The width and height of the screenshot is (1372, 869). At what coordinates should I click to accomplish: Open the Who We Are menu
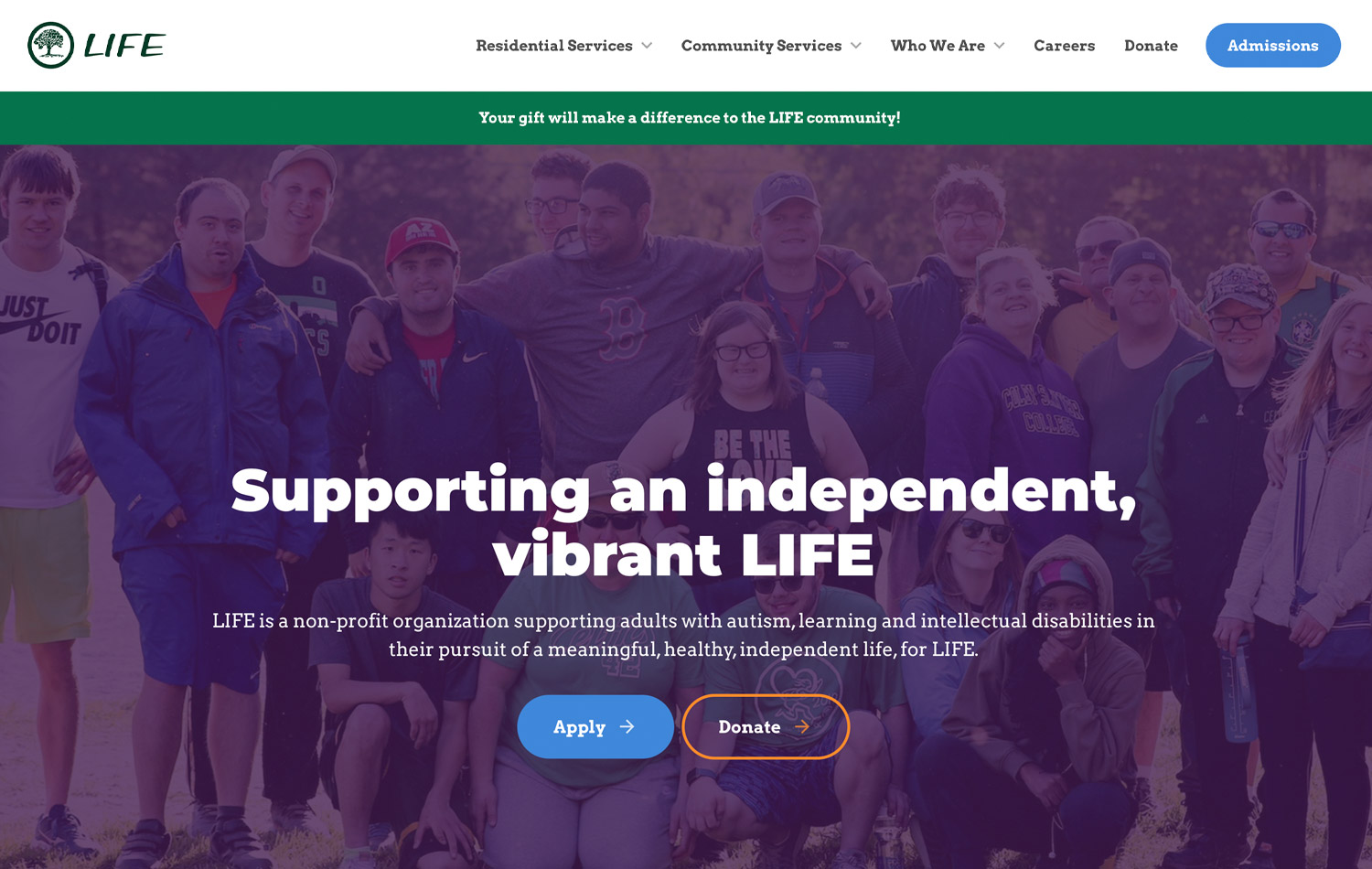938,46
